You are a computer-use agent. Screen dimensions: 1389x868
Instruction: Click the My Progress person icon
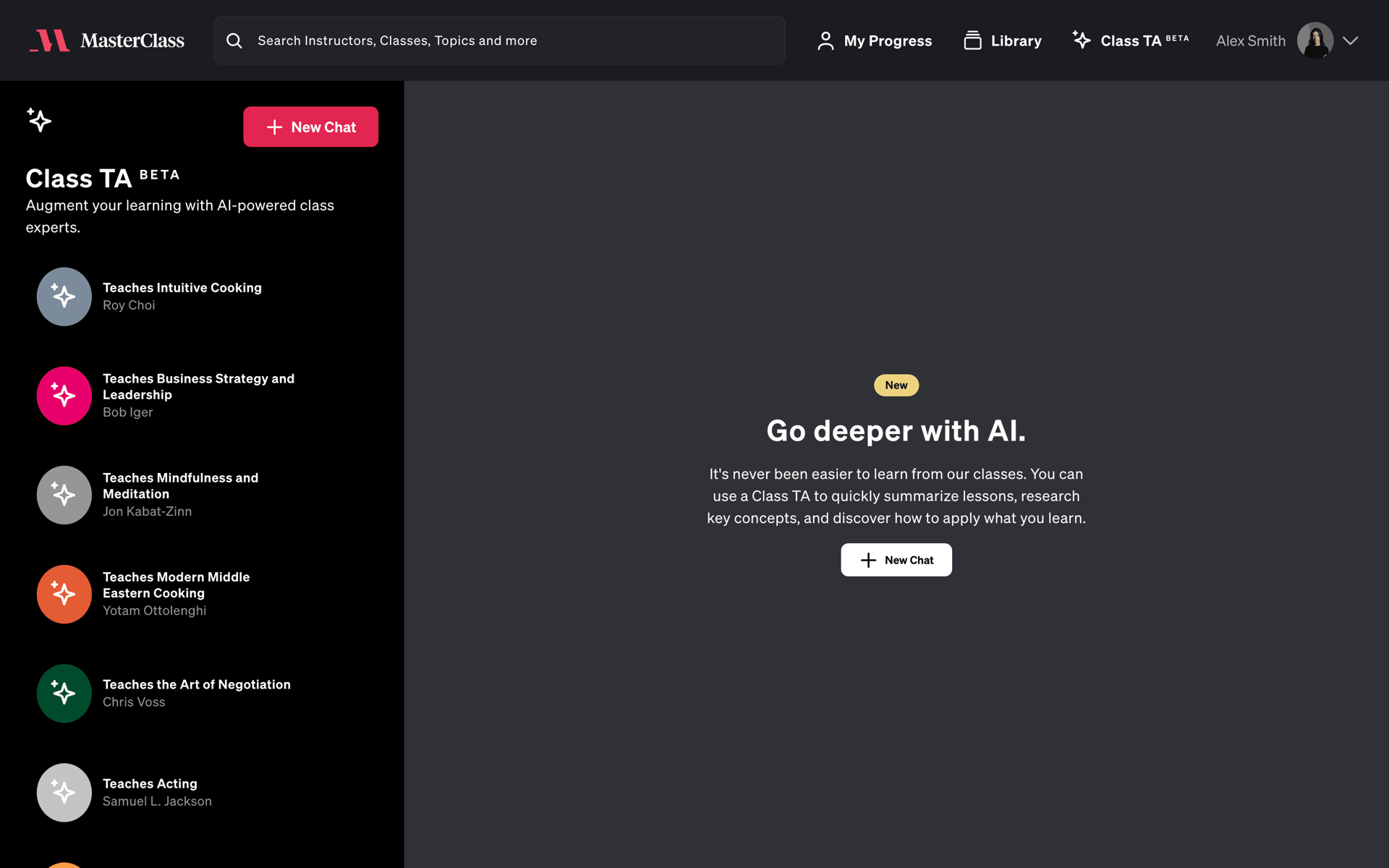(825, 41)
